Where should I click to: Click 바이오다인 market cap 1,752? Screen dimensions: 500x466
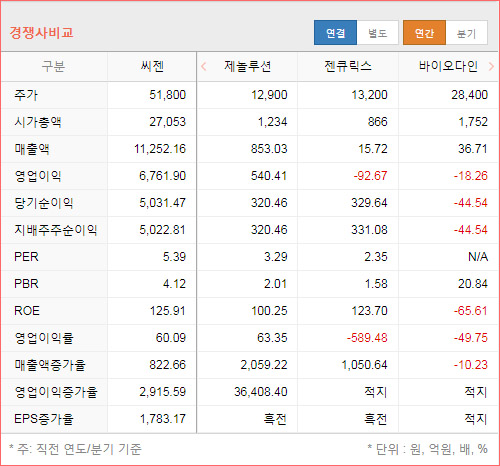click(x=473, y=122)
